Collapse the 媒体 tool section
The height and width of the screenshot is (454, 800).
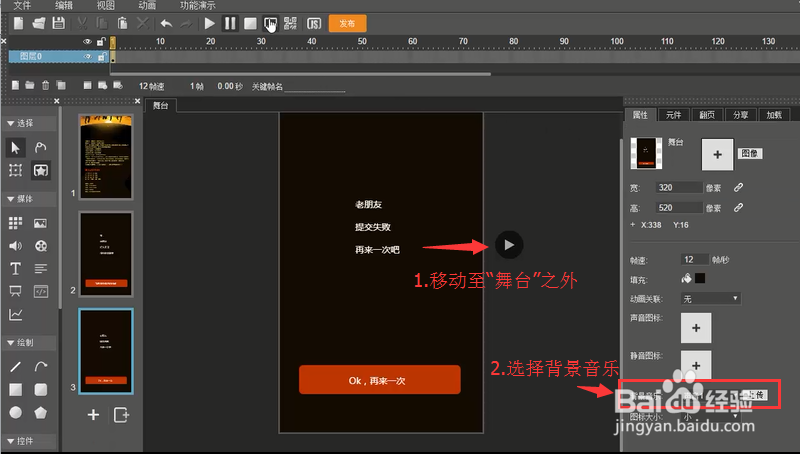coord(20,199)
